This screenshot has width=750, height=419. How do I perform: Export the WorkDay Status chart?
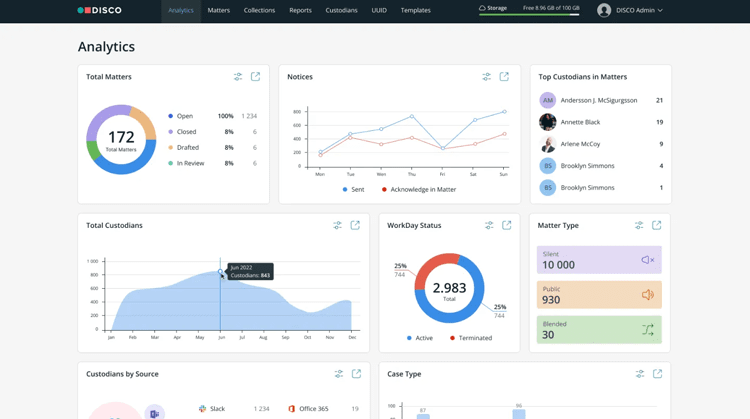pos(507,226)
